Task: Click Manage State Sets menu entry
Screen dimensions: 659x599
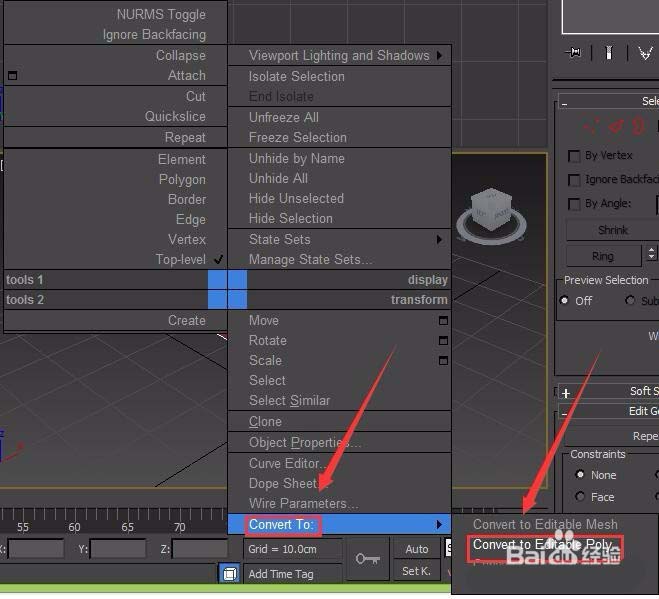Action: click(x=310, y=259)
